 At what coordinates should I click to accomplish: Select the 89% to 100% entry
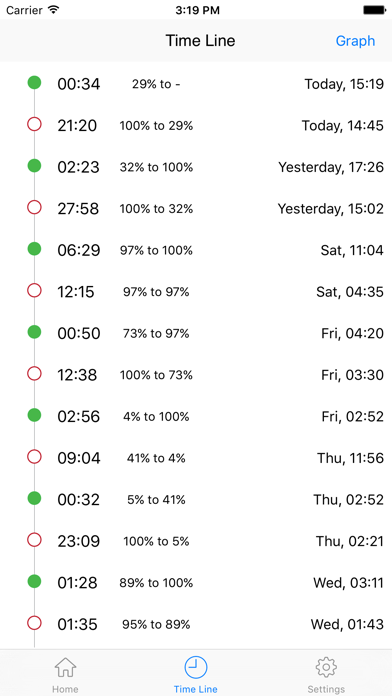coord(156,583)
